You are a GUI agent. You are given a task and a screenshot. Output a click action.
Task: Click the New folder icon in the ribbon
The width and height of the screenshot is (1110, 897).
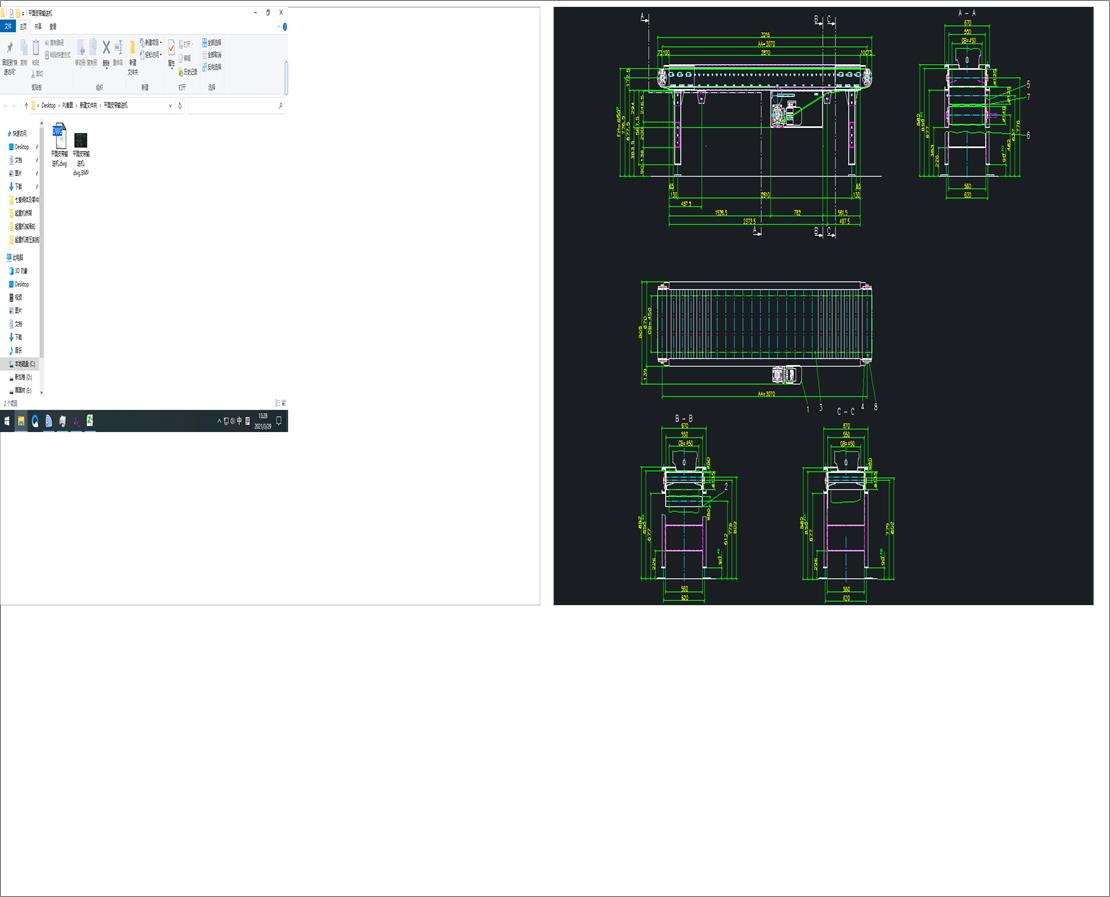132,48
